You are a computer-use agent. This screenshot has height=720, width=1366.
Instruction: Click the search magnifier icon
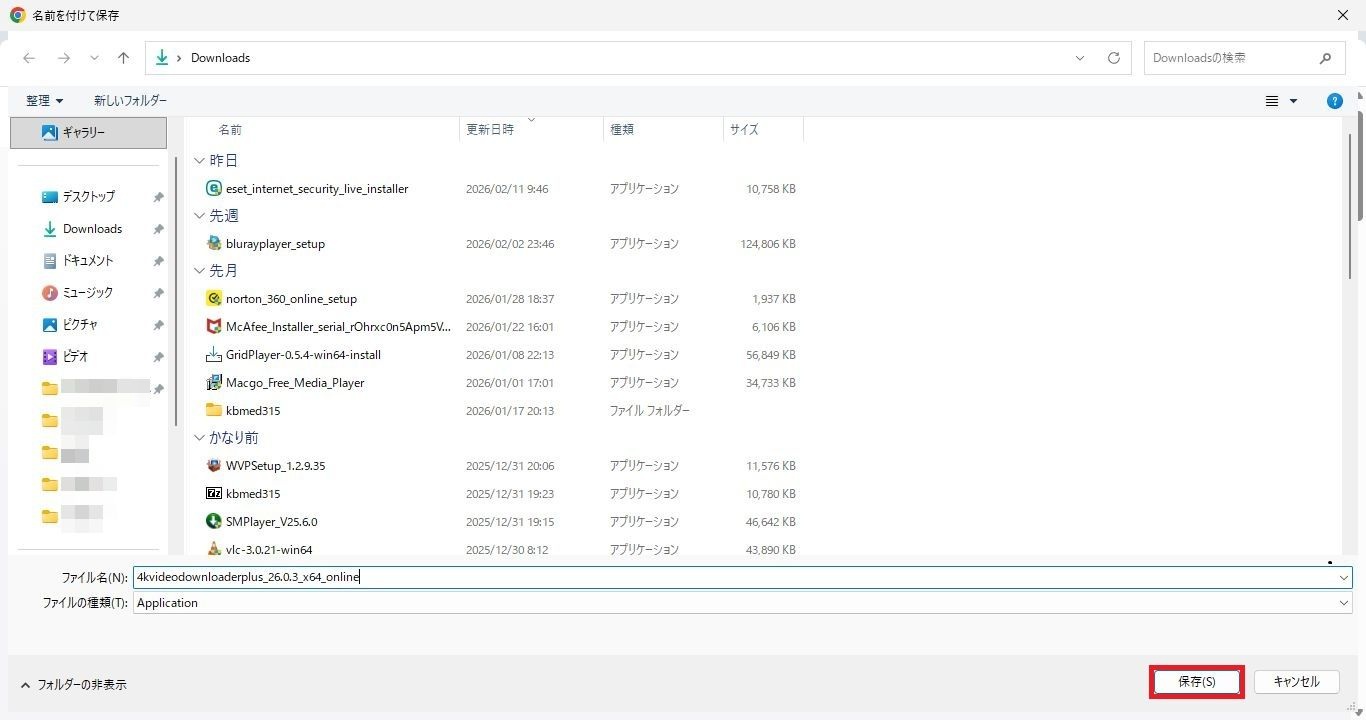click(x=1325, y=58)
